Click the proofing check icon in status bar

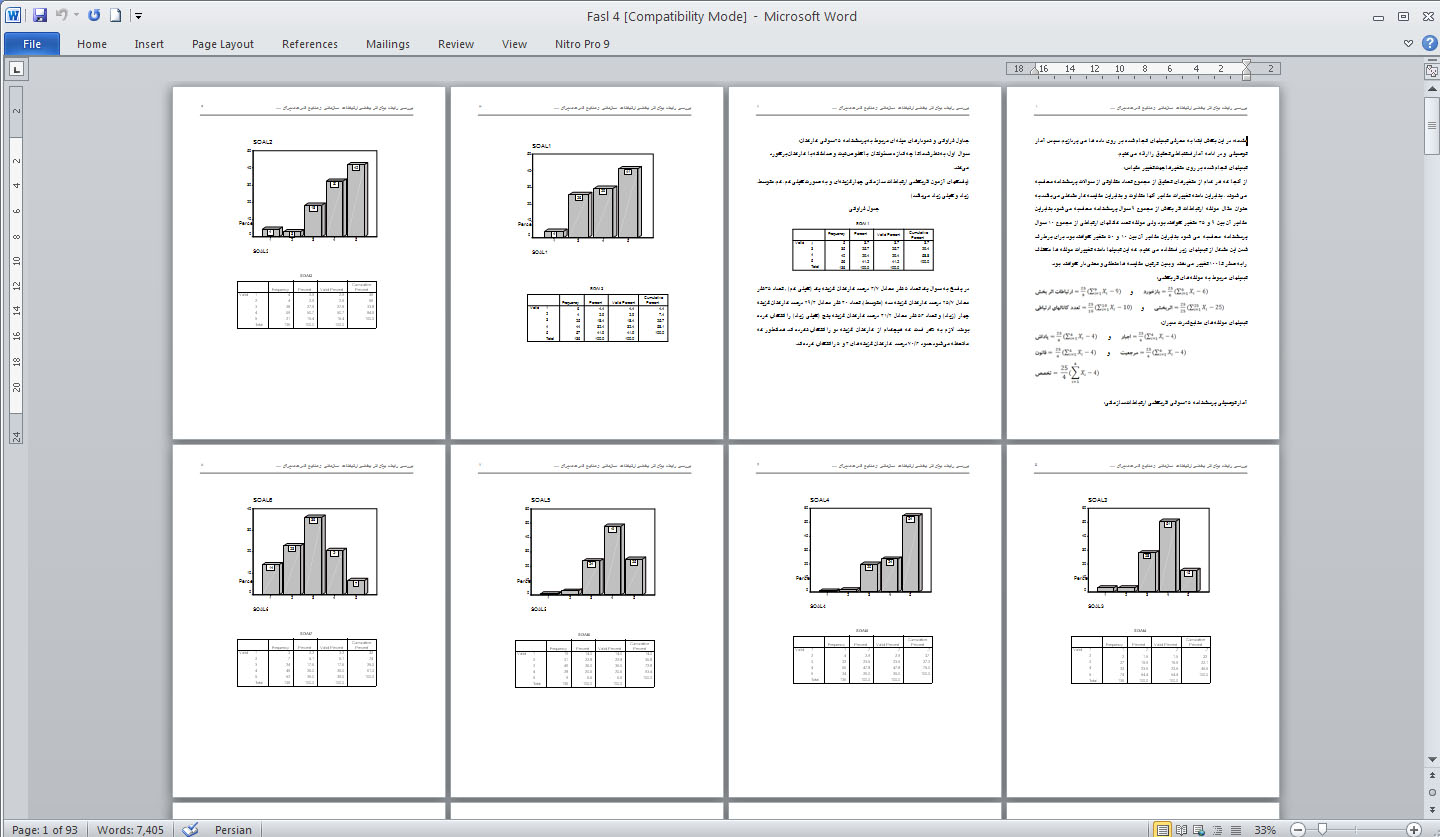tap(190, 829)
